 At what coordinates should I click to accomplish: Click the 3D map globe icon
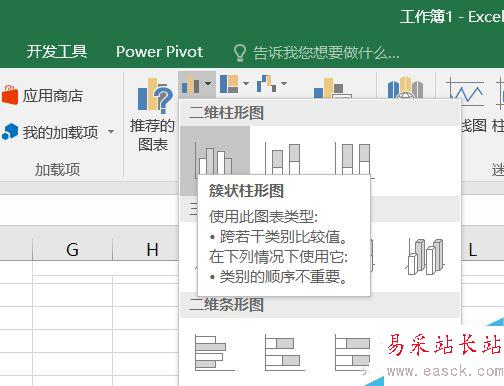pyautogui.click(x=405, y=88)
